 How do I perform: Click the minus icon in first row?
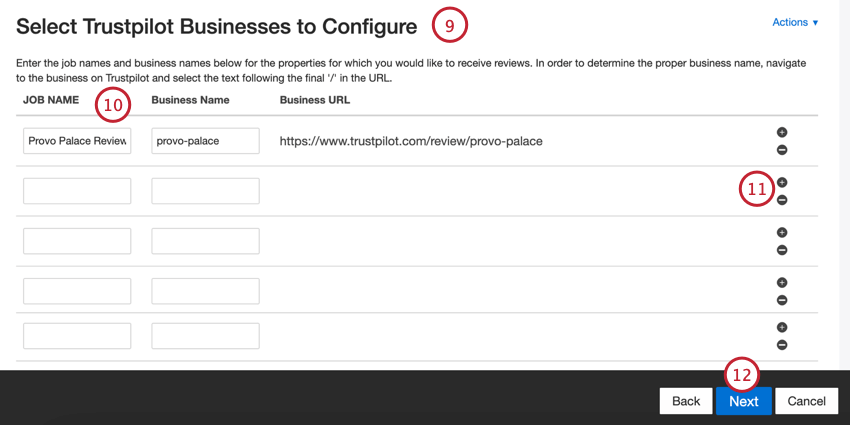782,150
